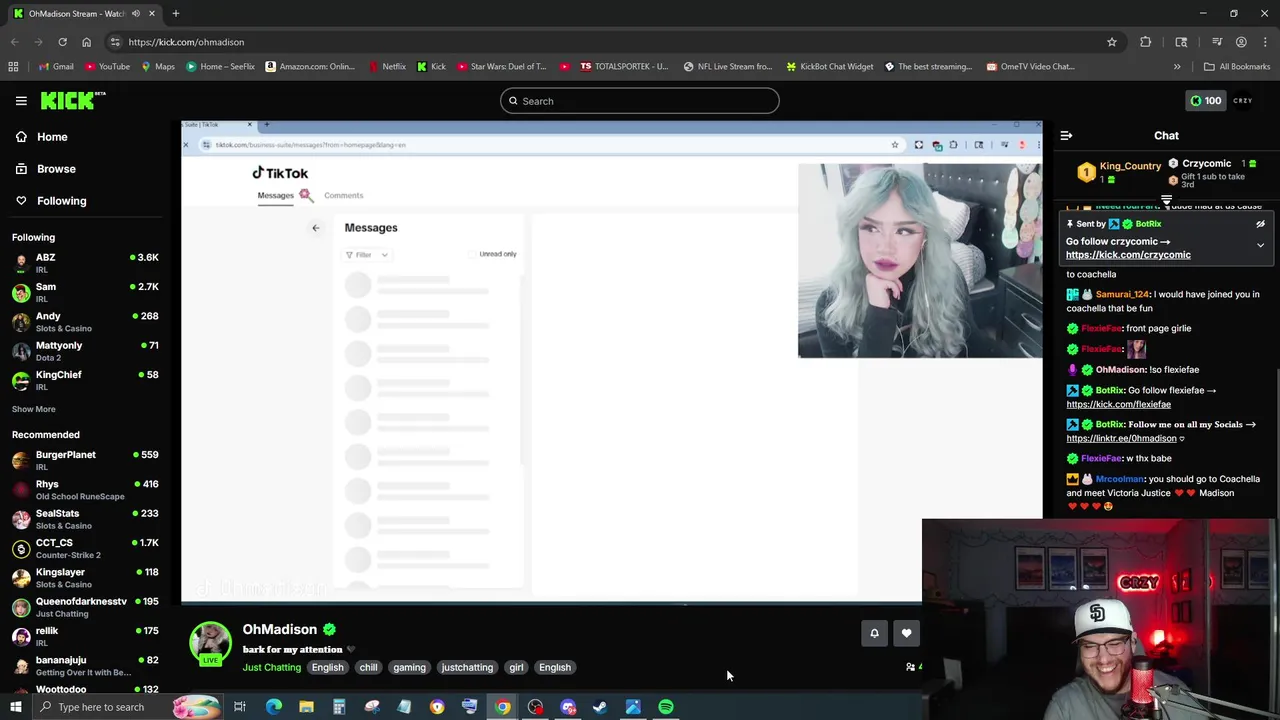Click Mrcoolman username in chat
The width and height of the screenshot is (1280, 720).
[x=1118, y=479]
